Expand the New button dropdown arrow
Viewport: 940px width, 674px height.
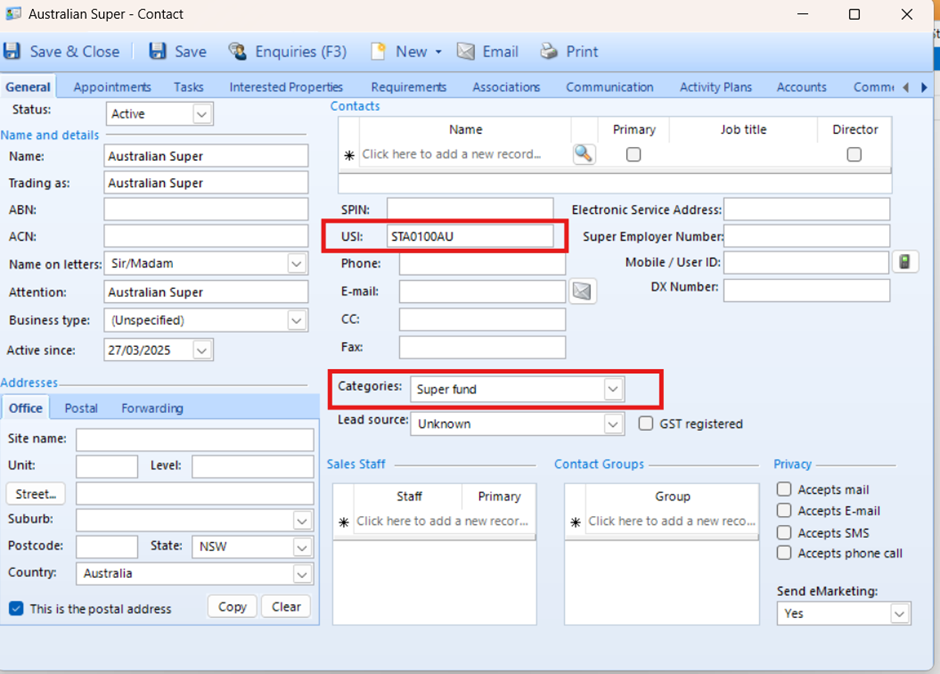pos(438,52)
